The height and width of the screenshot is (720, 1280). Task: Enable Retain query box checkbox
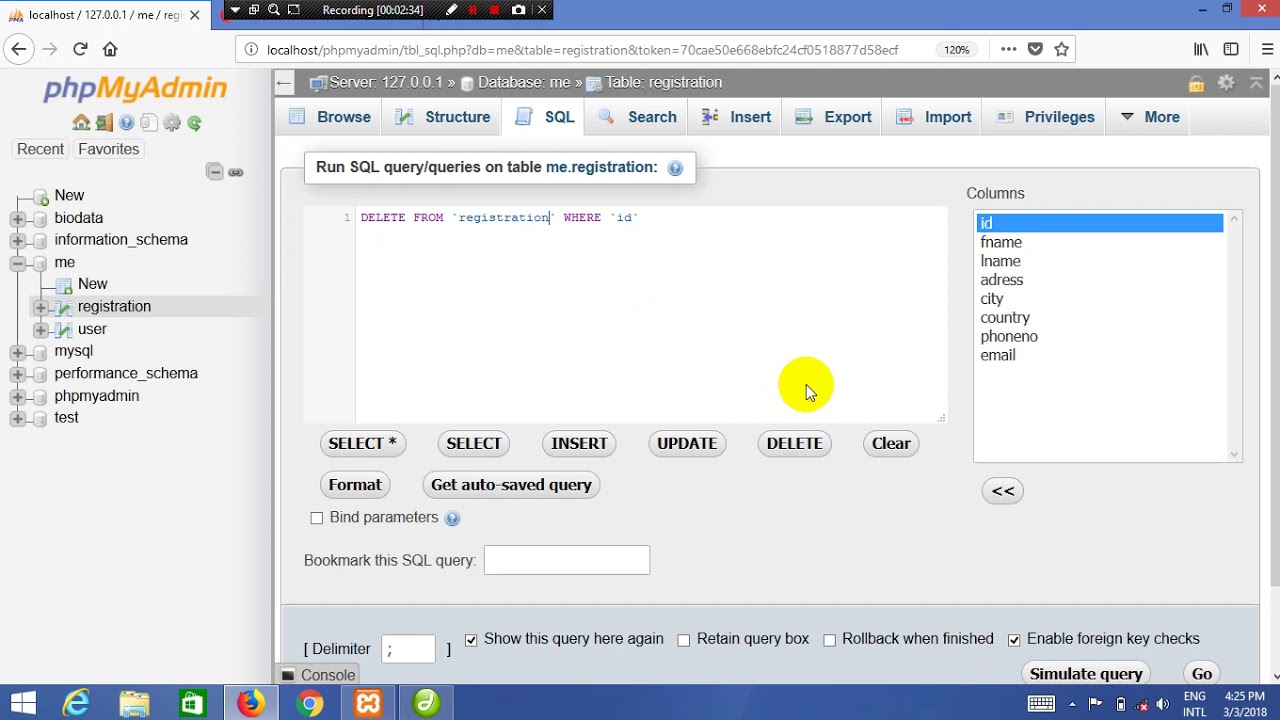684,640
